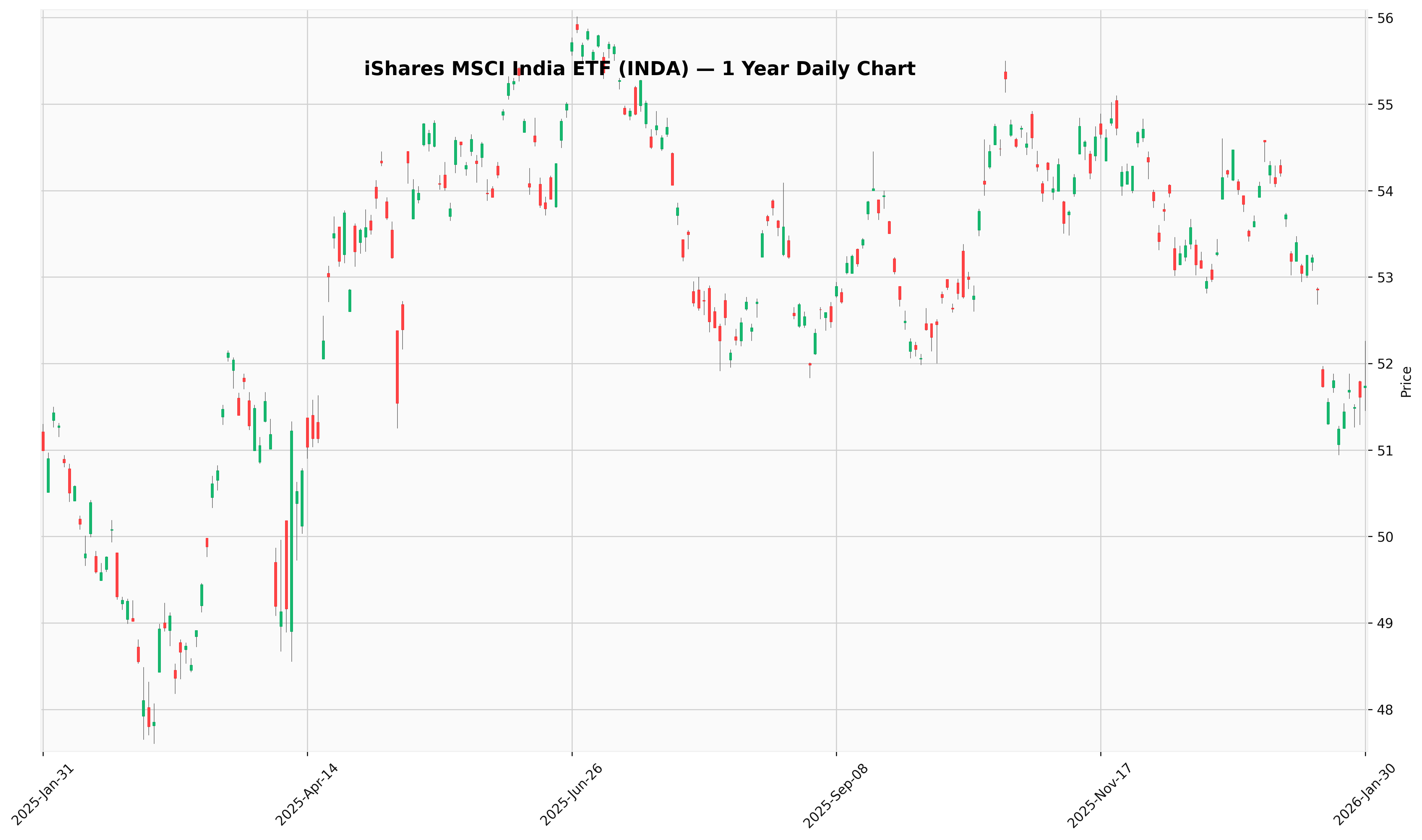The height and width of the screenshot is (840, 1422).
Task: Click the chart title text
Action: 640,69
